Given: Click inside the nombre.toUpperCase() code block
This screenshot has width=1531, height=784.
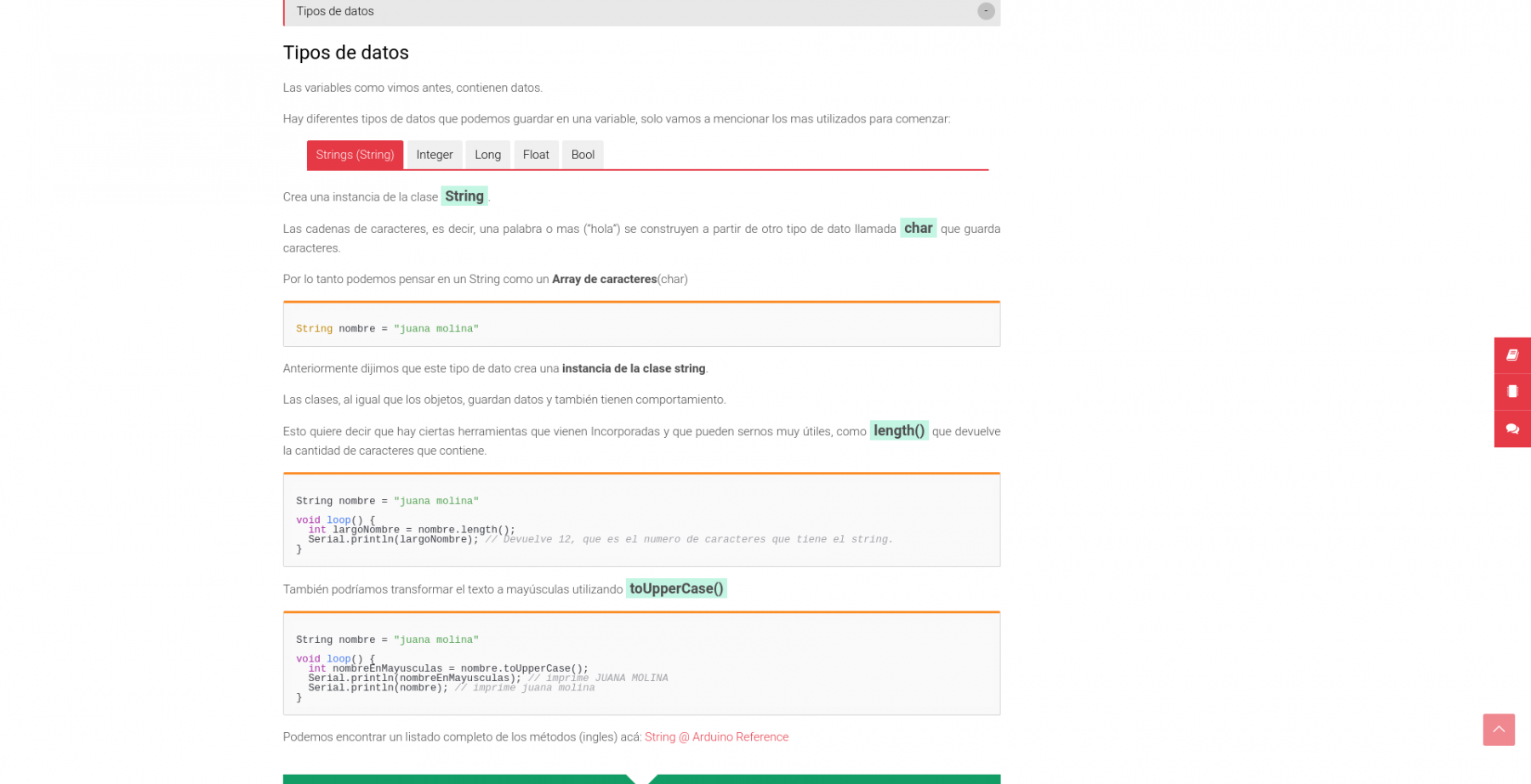Looking at the screenshot, I should [641, 663].
